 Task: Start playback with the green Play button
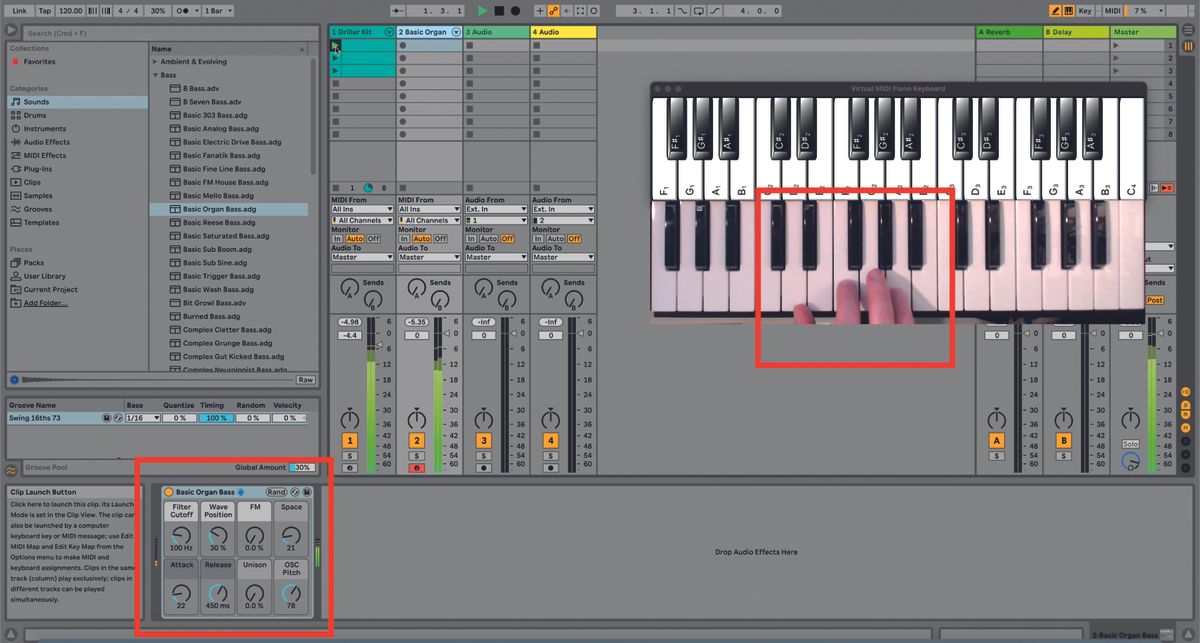coord(482,10)
